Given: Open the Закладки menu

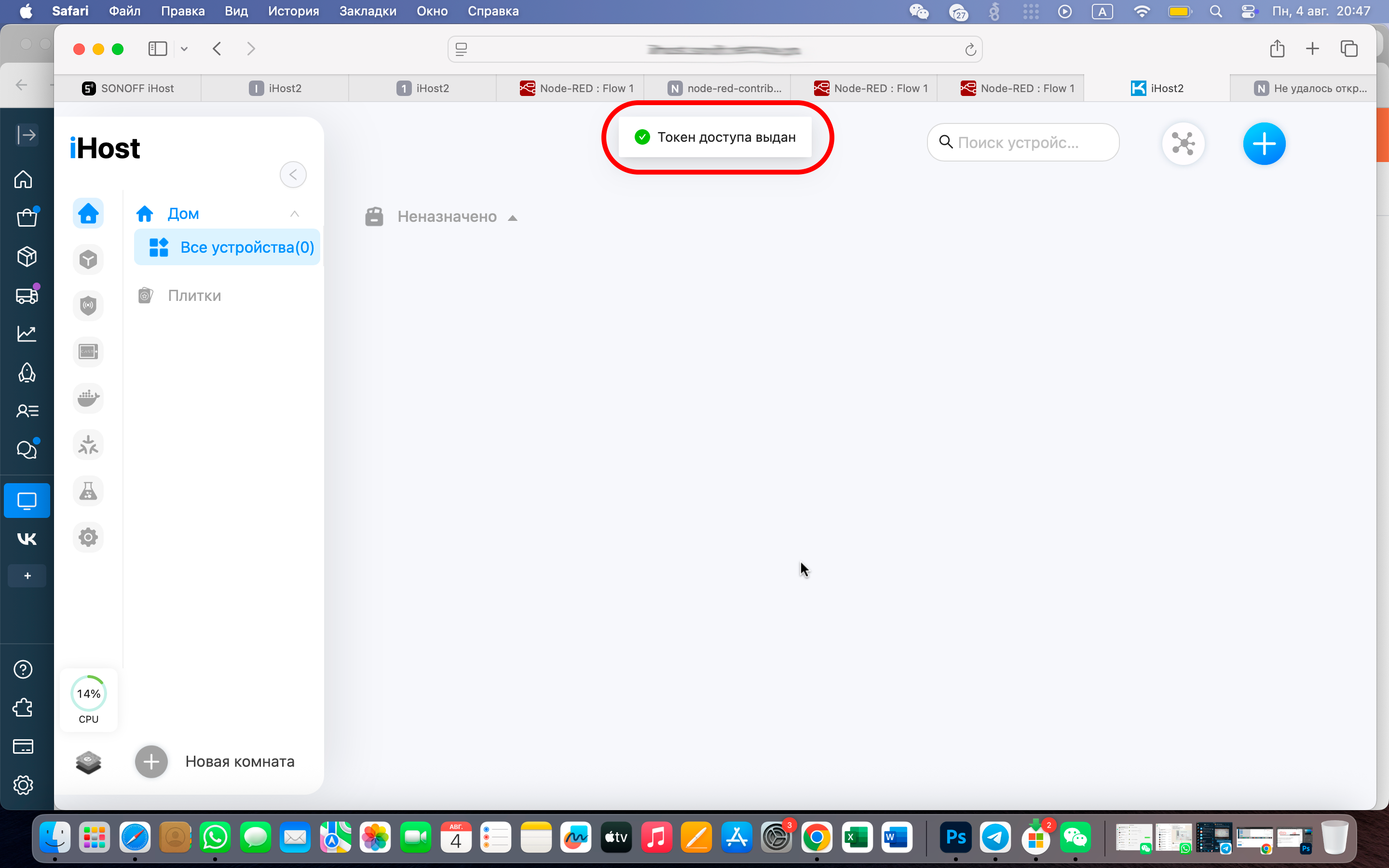Looking at the screenshot, I should click(368, 11).
